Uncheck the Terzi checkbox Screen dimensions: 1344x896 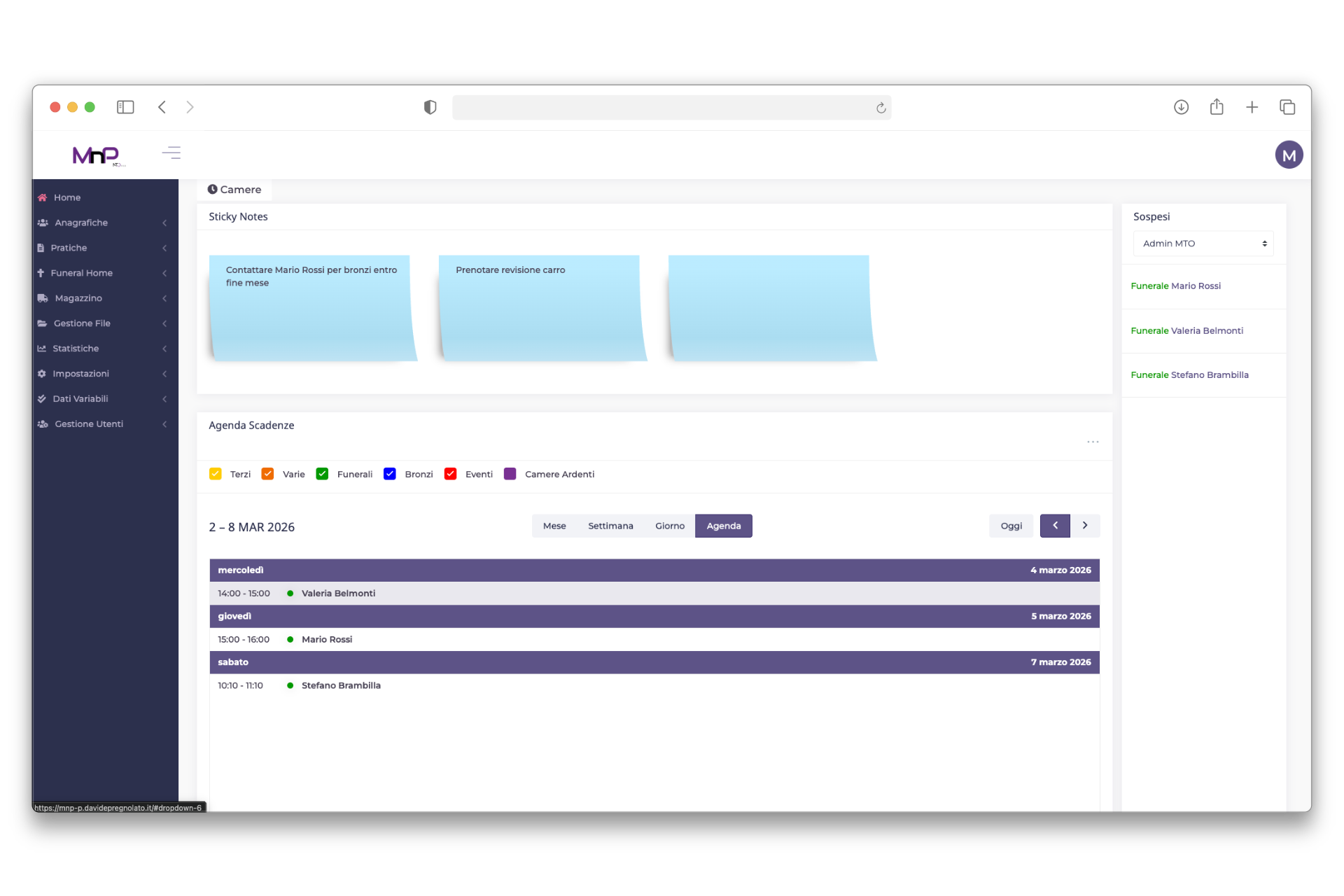(x=216, y=474)
